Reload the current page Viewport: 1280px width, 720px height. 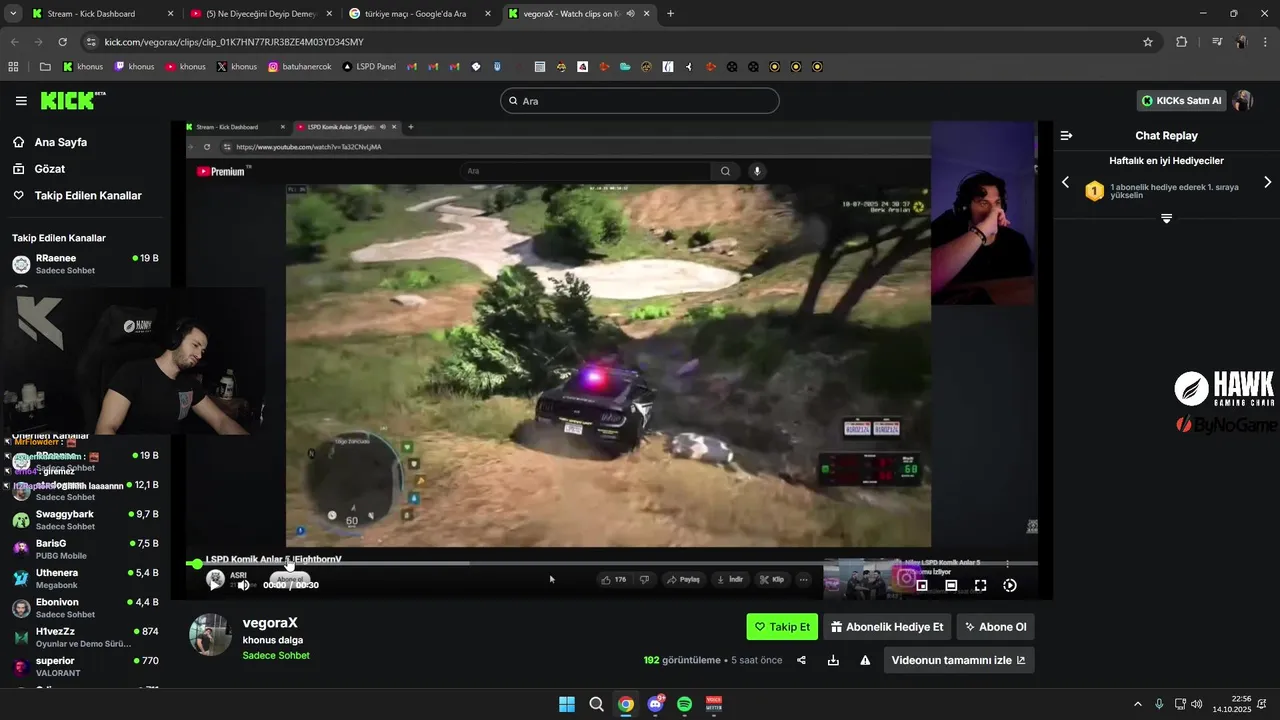63,42
